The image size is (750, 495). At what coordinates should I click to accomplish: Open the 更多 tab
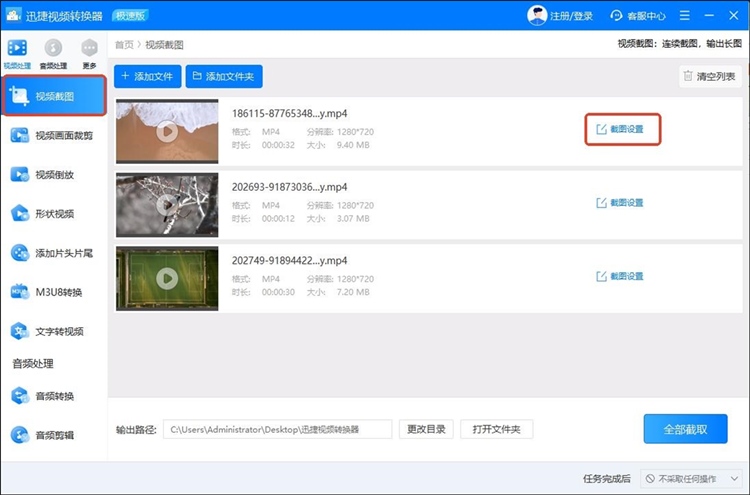click(x=89, y=54)
